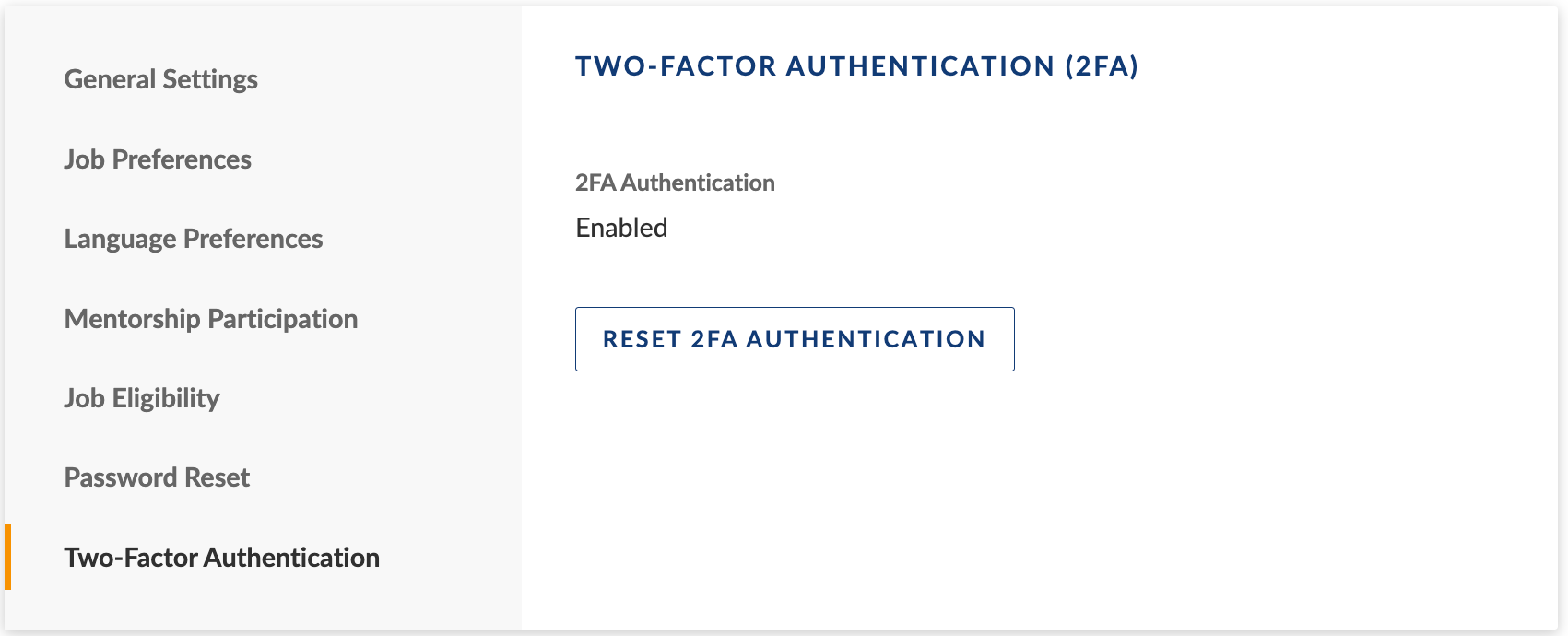Click the Reset 2FA Authentication button

pyautogui.click(x=794, y=339)
